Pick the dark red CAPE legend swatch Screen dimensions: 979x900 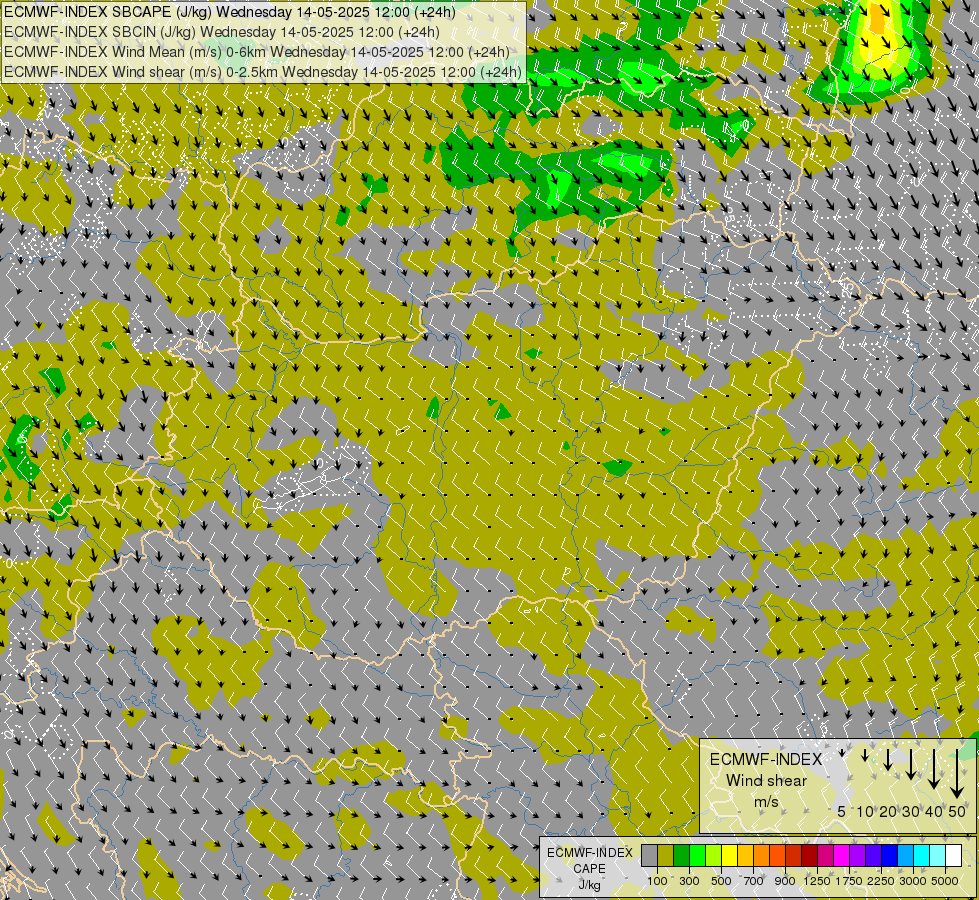click(x=810, y=855)
